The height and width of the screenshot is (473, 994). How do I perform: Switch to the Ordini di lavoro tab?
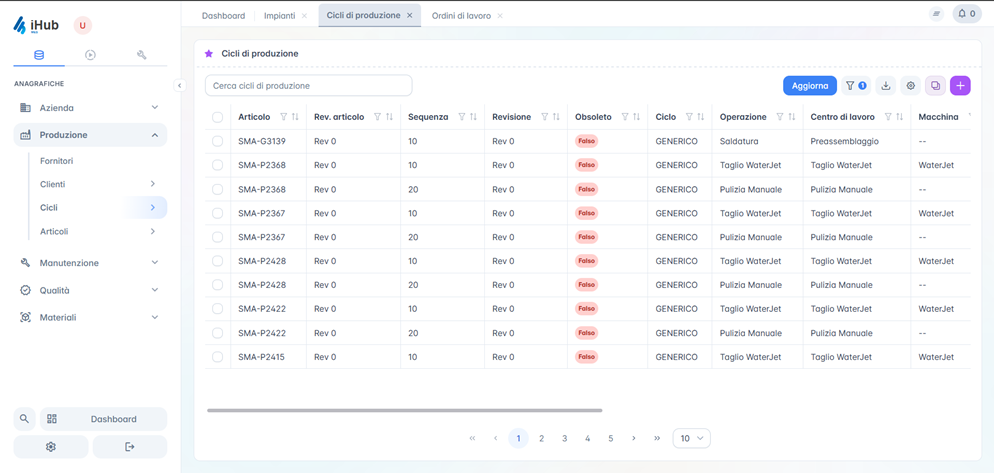click(x=461, y=16)
